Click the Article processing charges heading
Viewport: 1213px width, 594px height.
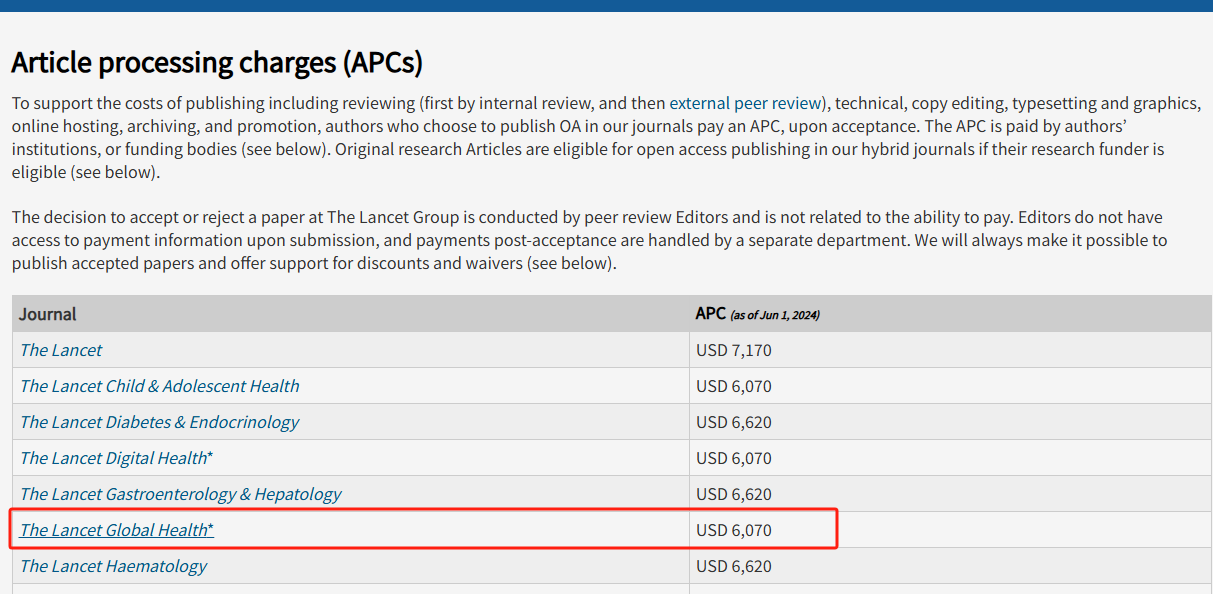pos(217,63)
